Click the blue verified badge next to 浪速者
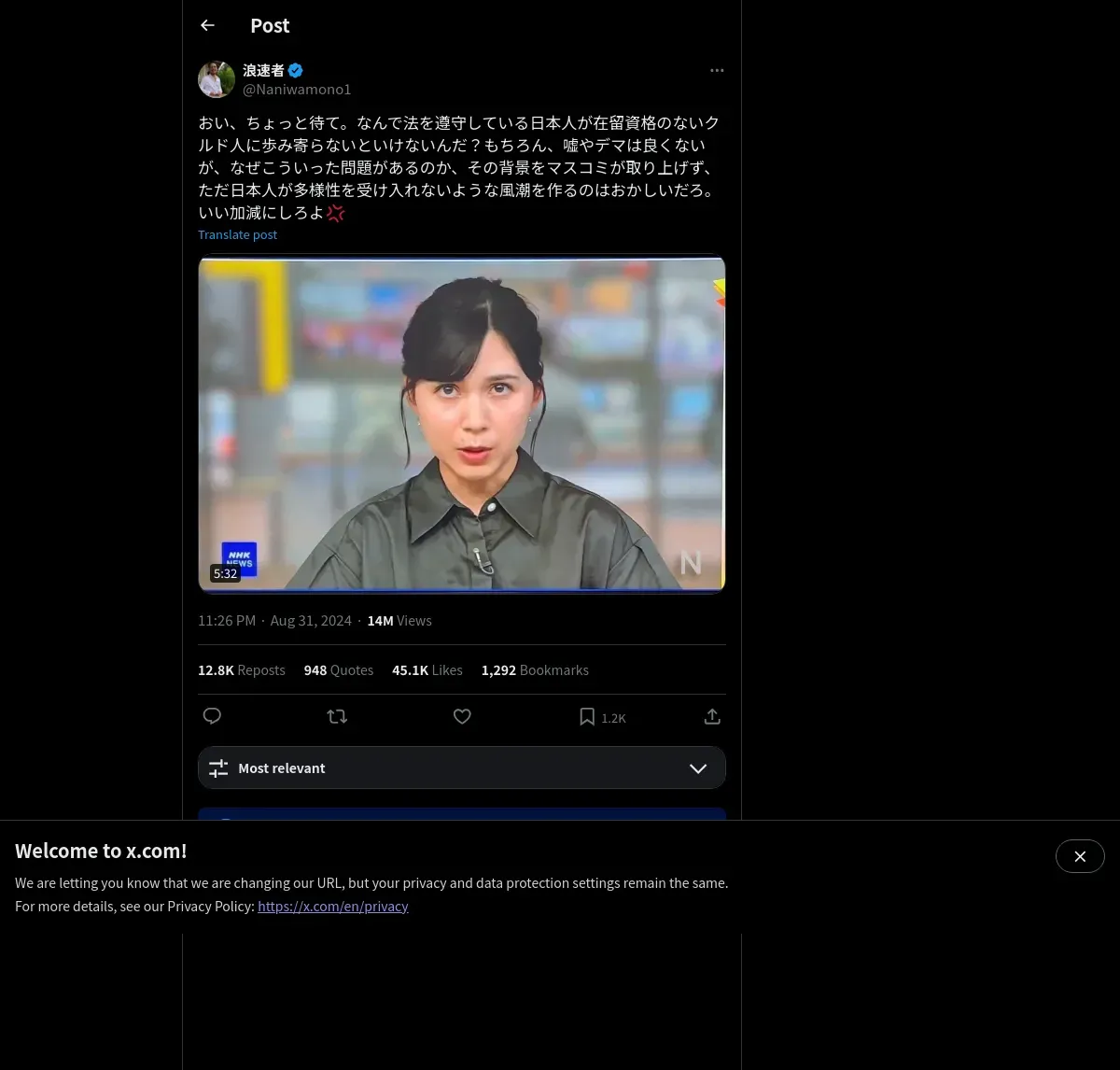1120x1070 pixels. 296,70
